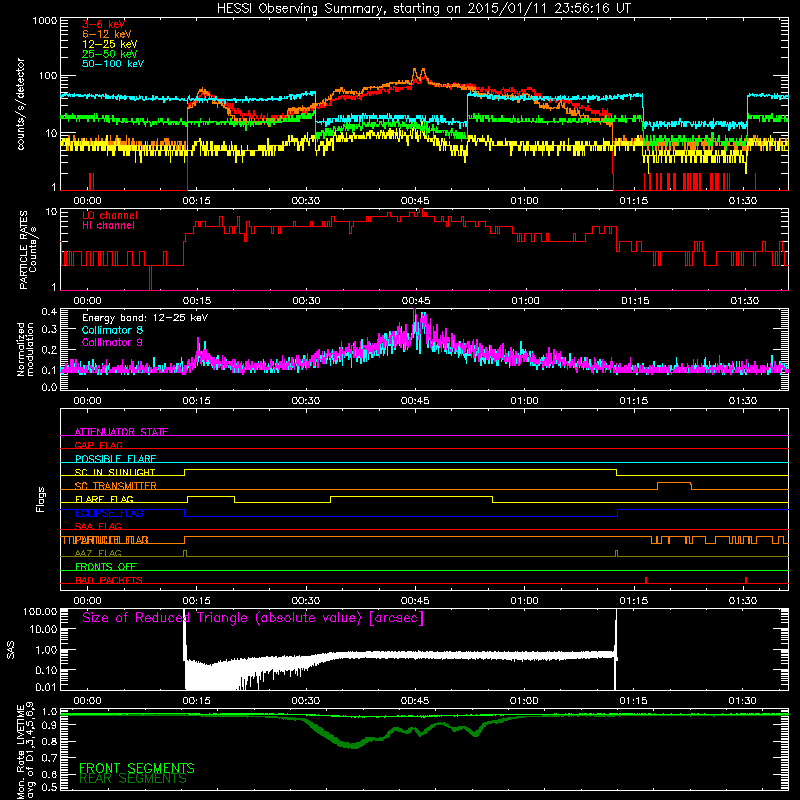The image size is (800, 800).
Task: Select the 'GAP FLAG' label
Action: [98, 445]
